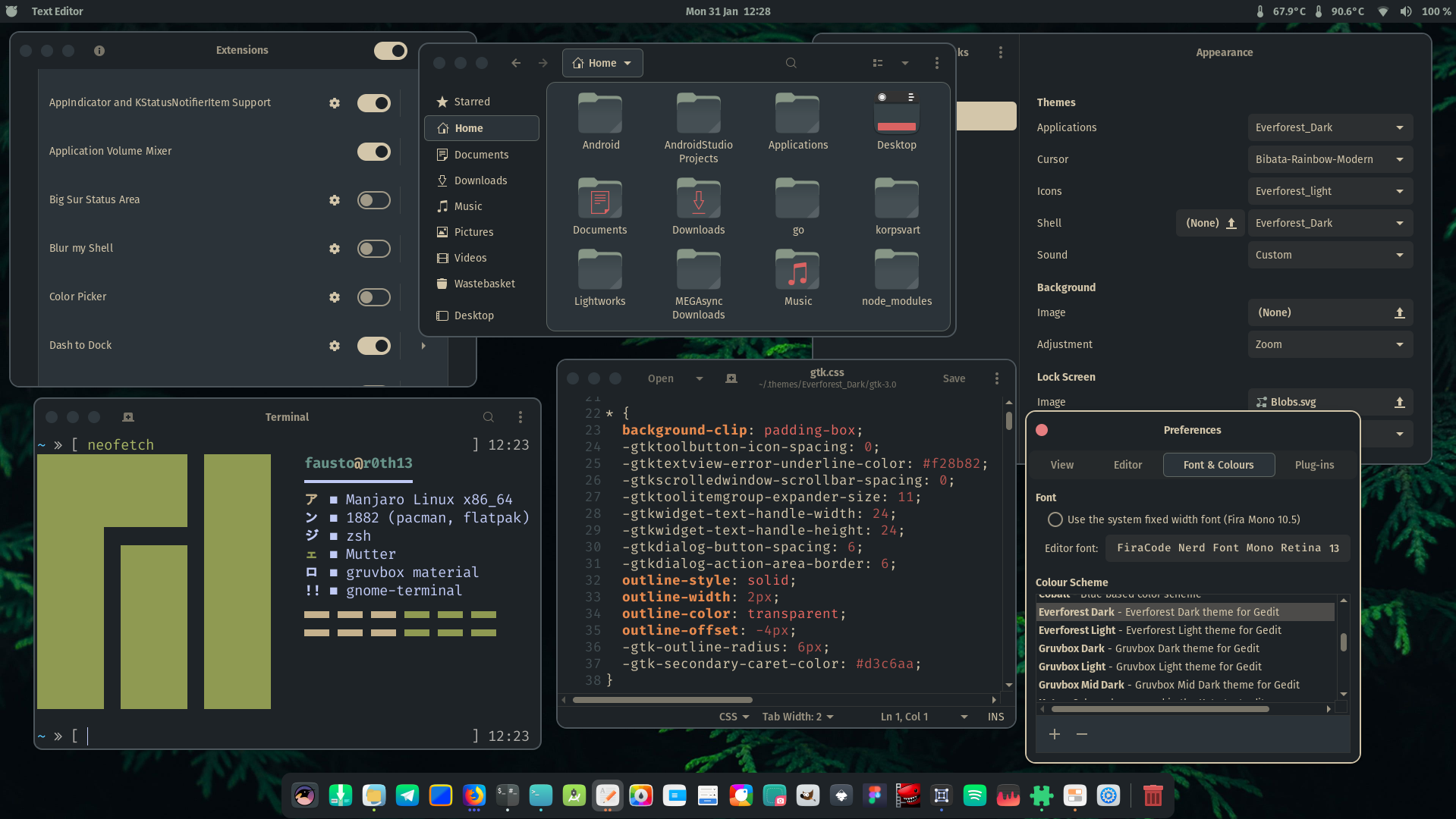Click gedit horizontal scrollbar
This screenshot has width=1456, height=819.
tap(662, 700)
